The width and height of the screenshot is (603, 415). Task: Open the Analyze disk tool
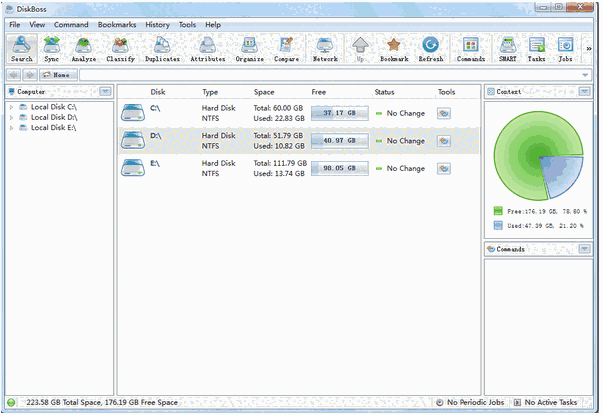83,48
